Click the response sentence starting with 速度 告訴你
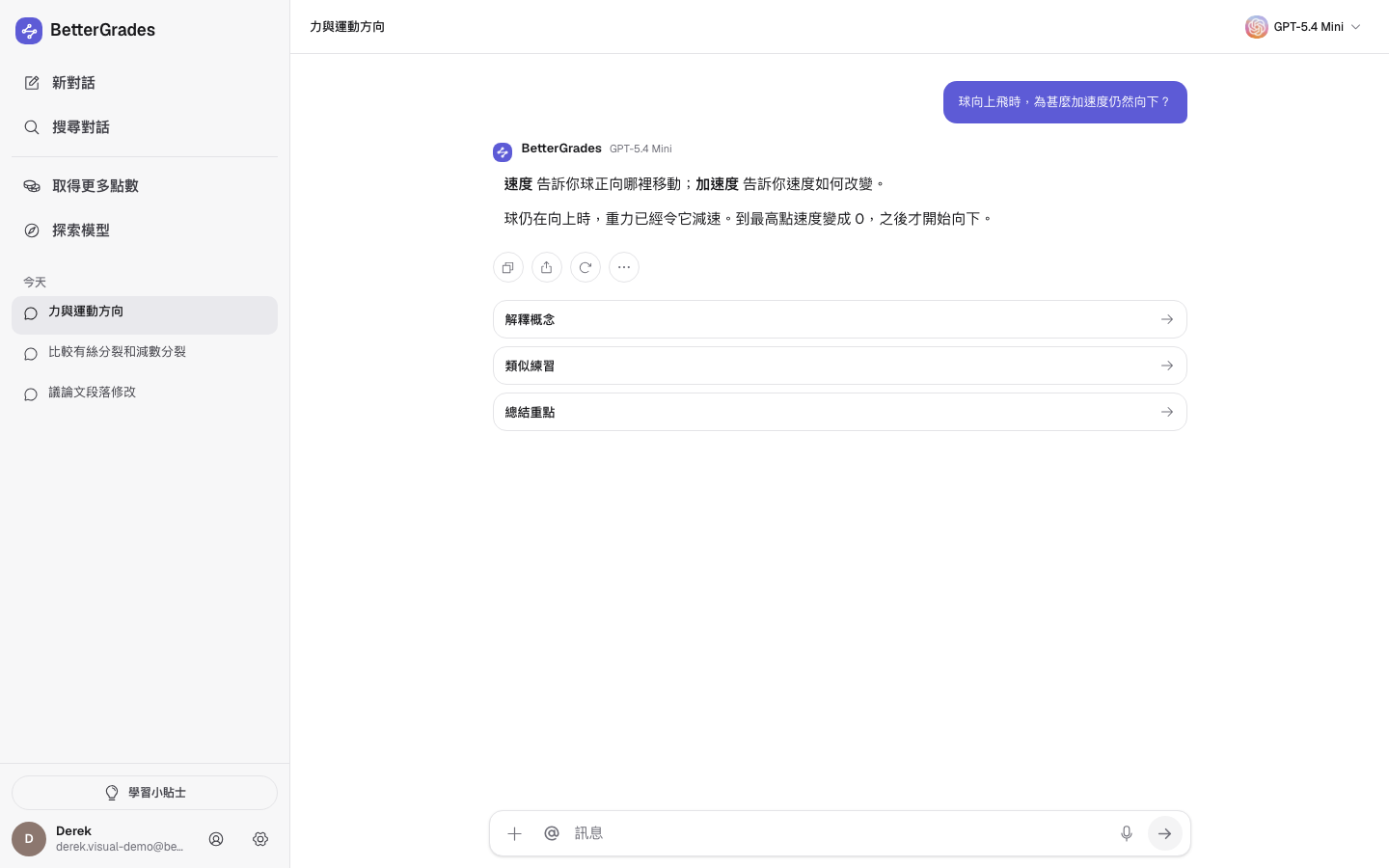This screenshot has width=1389, height=868. pos(694,184)
